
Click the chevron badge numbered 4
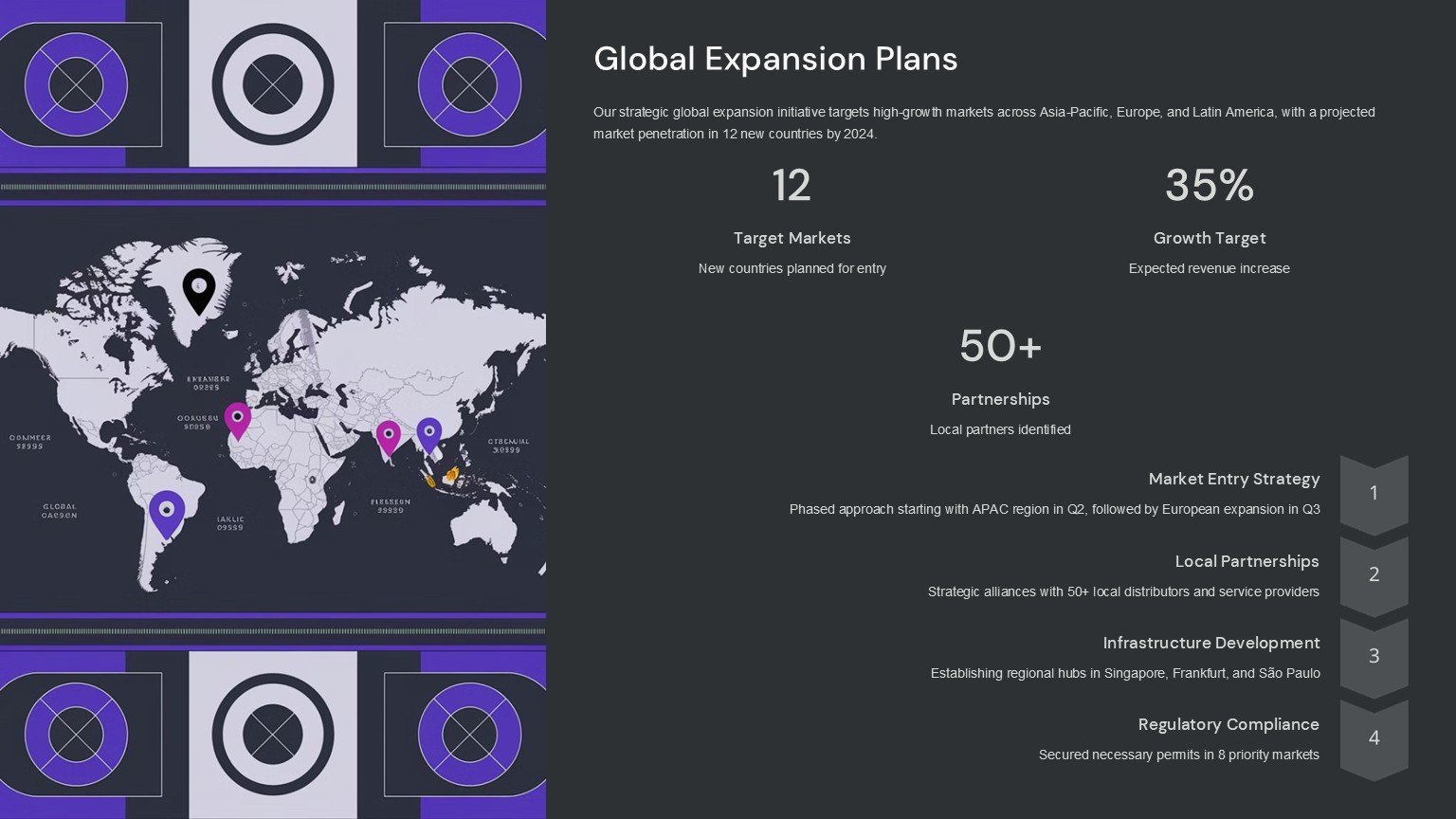[x=1374, y=737]
